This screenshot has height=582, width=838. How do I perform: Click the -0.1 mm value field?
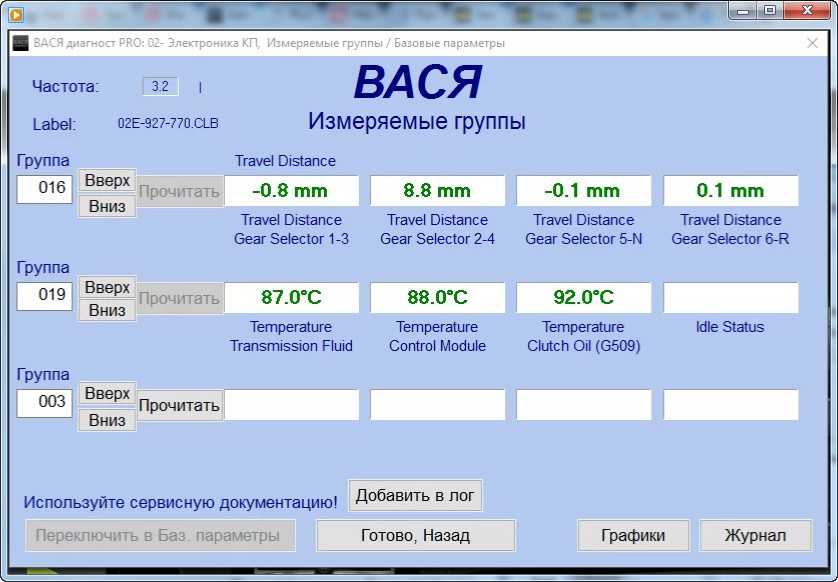pyautogui.click(x=584, y=191)
